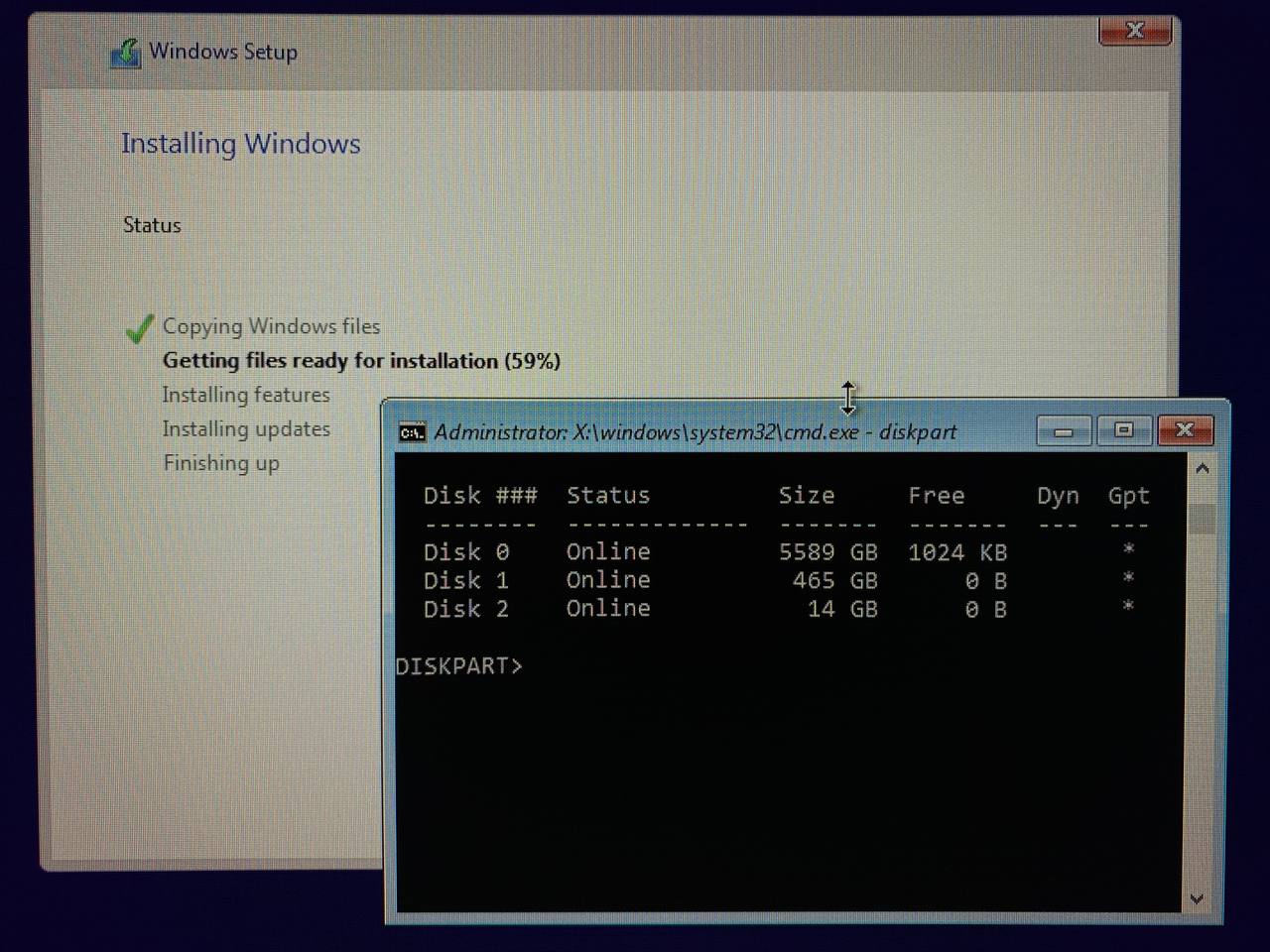Click the 'Installing features' step text
The height and width of the screenshot is (952, 1270).
[x=246, y=395]
